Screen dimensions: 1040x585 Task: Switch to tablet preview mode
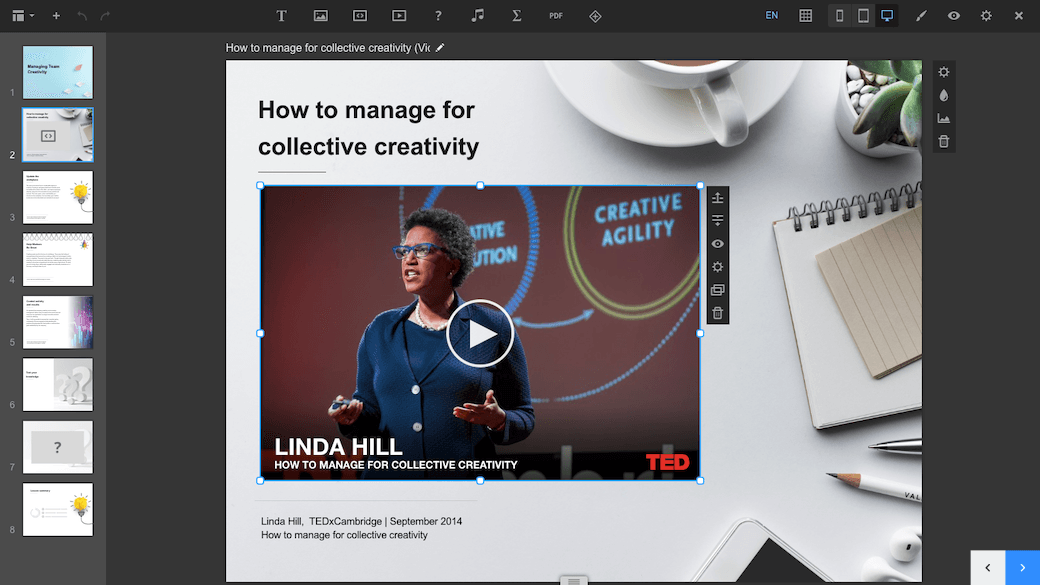point(863,16)
